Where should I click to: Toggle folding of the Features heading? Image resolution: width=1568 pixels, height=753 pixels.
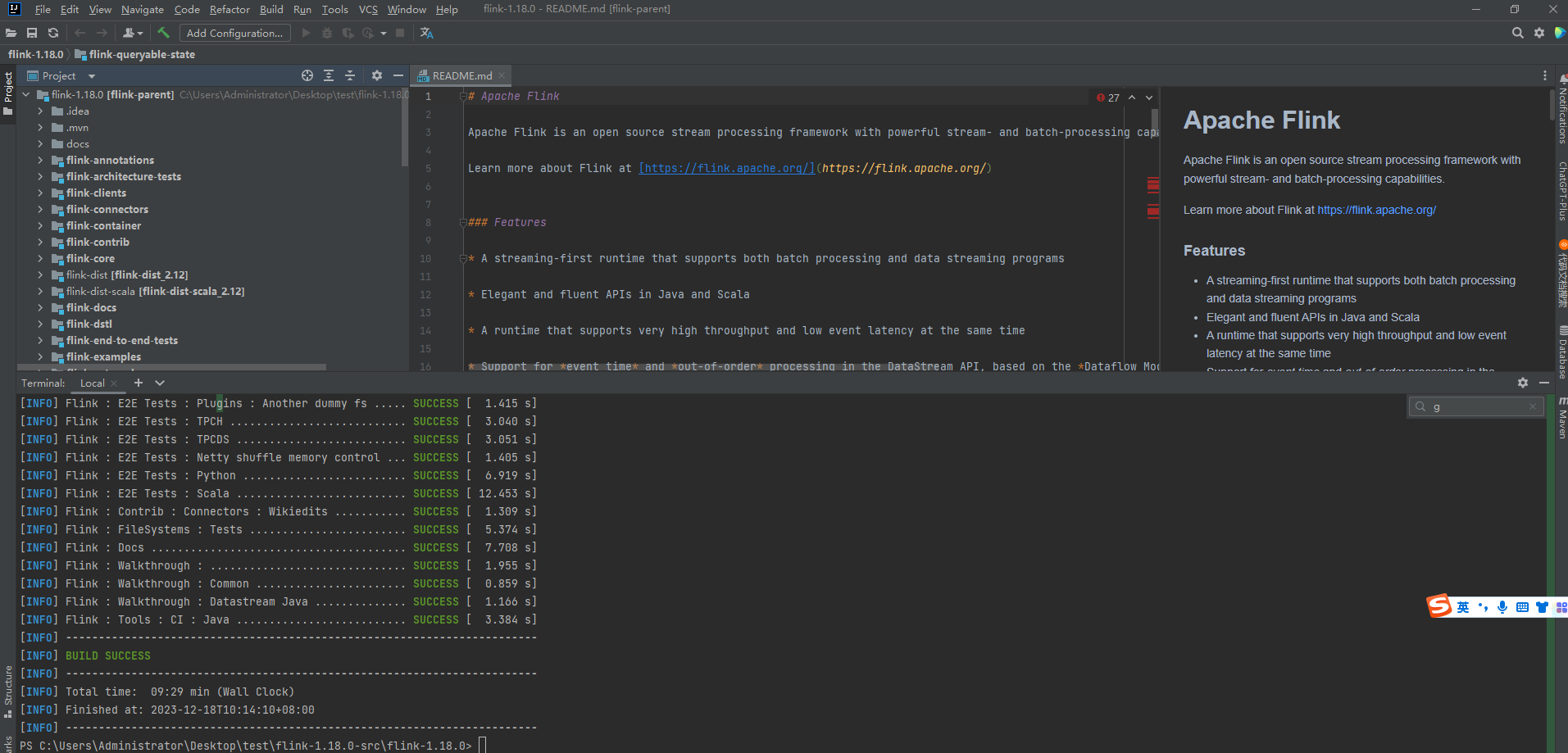463,223
